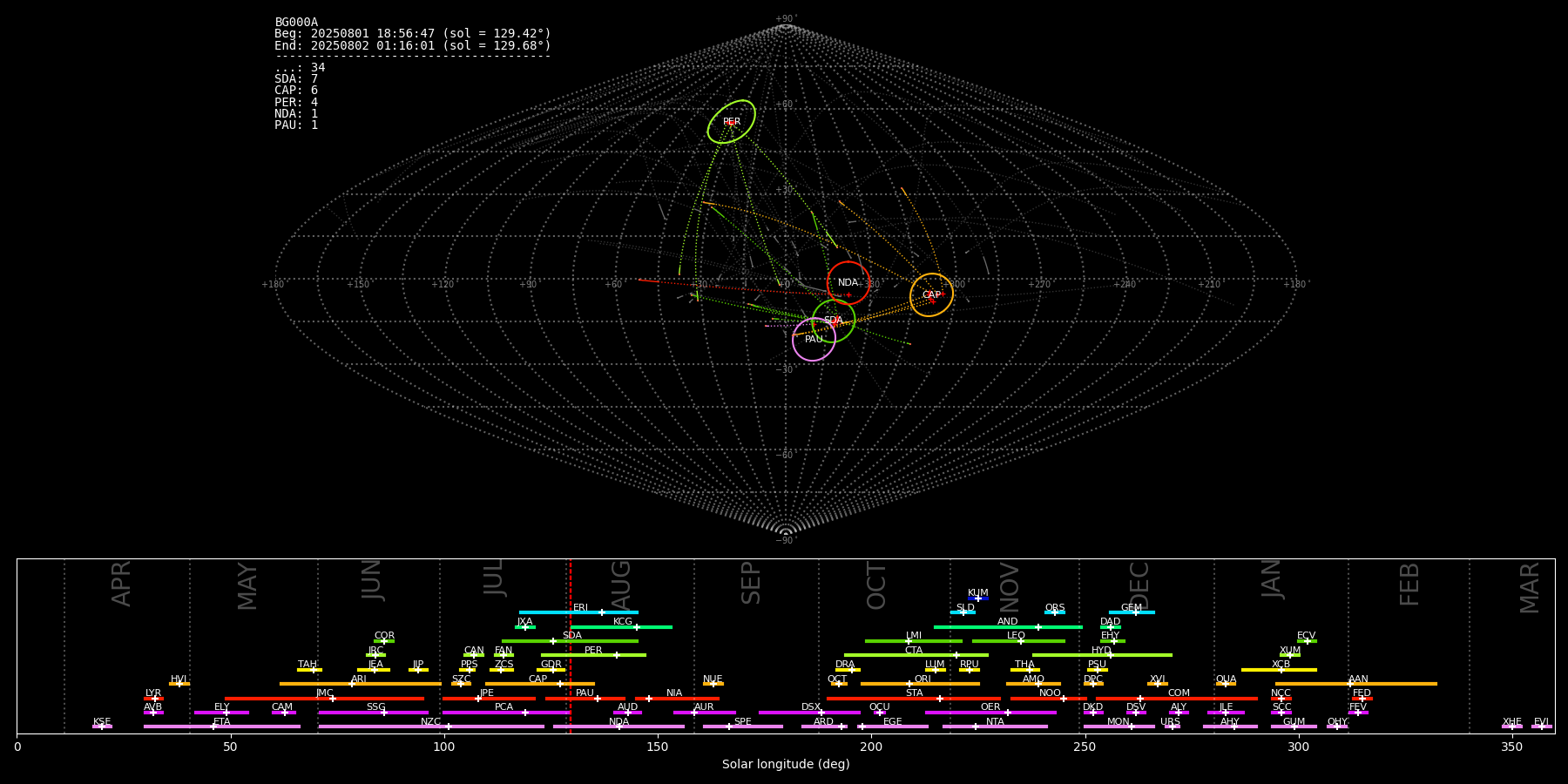Viewport: 1568px width, 784px height.
Task: Click the KUM shower bar in the timeline
Action: (978, 598)
